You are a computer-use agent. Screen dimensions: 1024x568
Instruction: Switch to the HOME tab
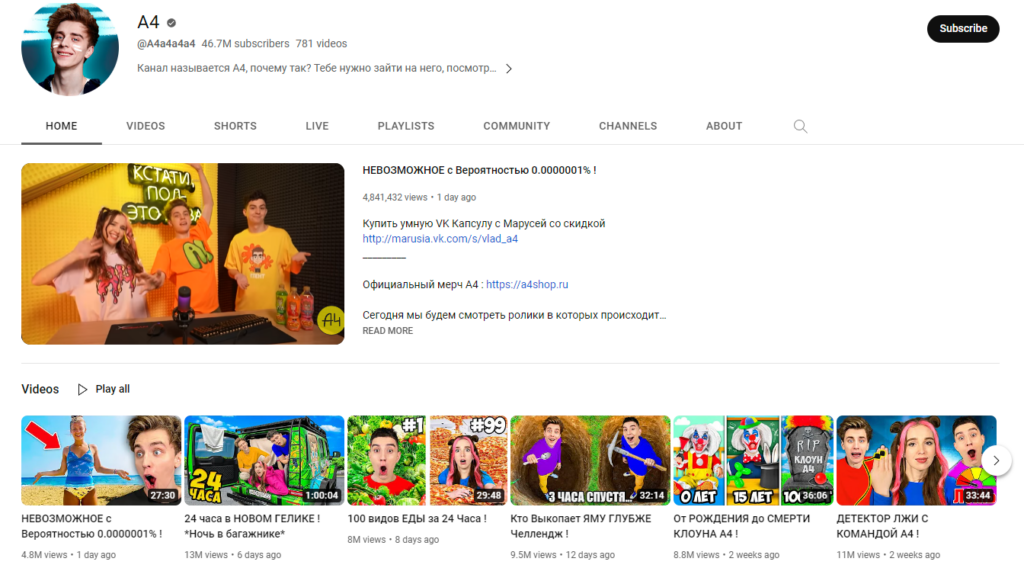pyautogui.click(x=61, y=126)
